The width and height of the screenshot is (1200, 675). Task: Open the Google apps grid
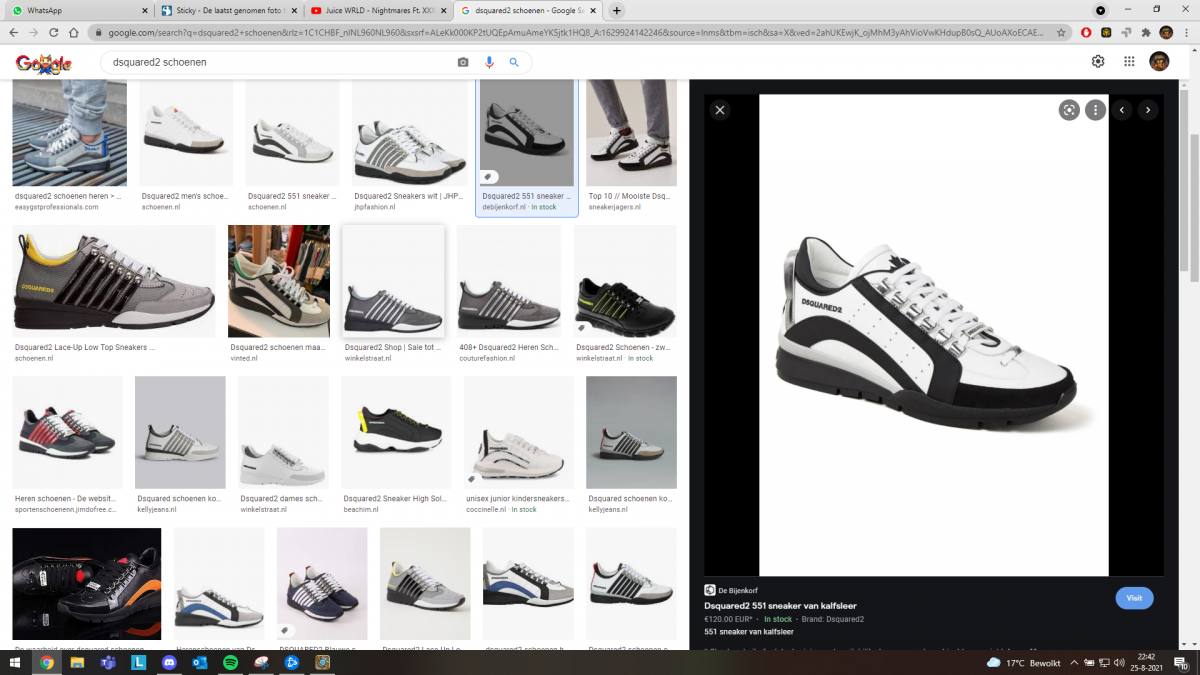[x=1129, y=62]
